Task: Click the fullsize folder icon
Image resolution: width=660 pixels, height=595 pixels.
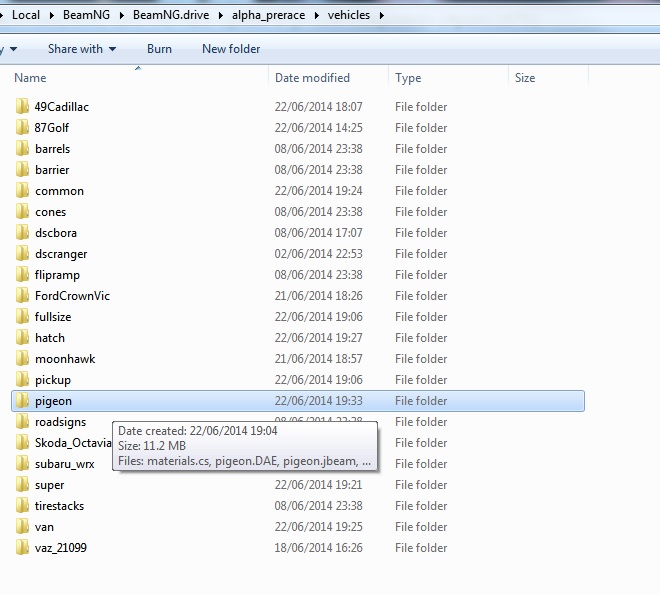Action: click(x=22, y=317)
